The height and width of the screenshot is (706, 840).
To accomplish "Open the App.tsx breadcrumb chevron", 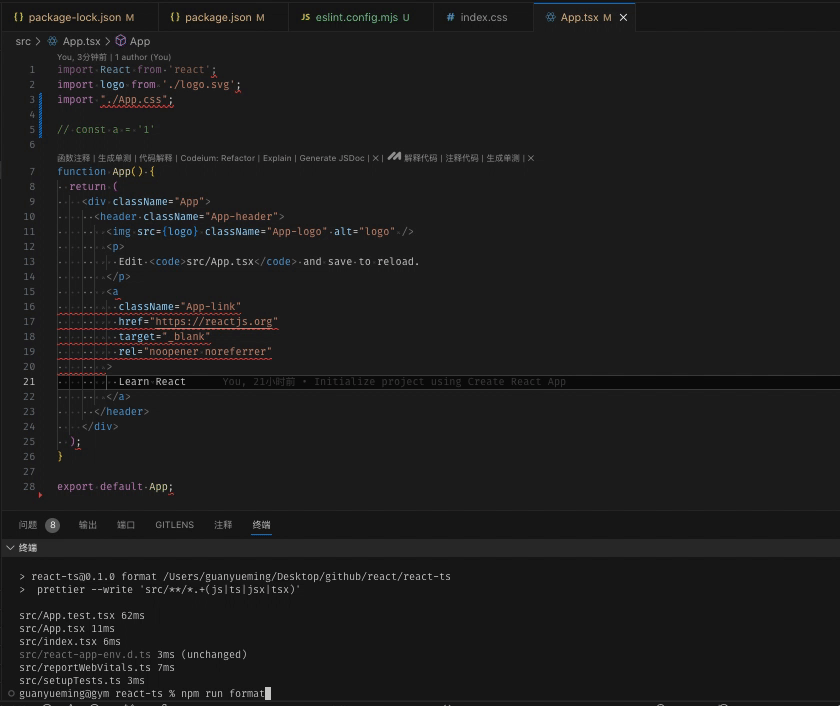I will [107, 41].
